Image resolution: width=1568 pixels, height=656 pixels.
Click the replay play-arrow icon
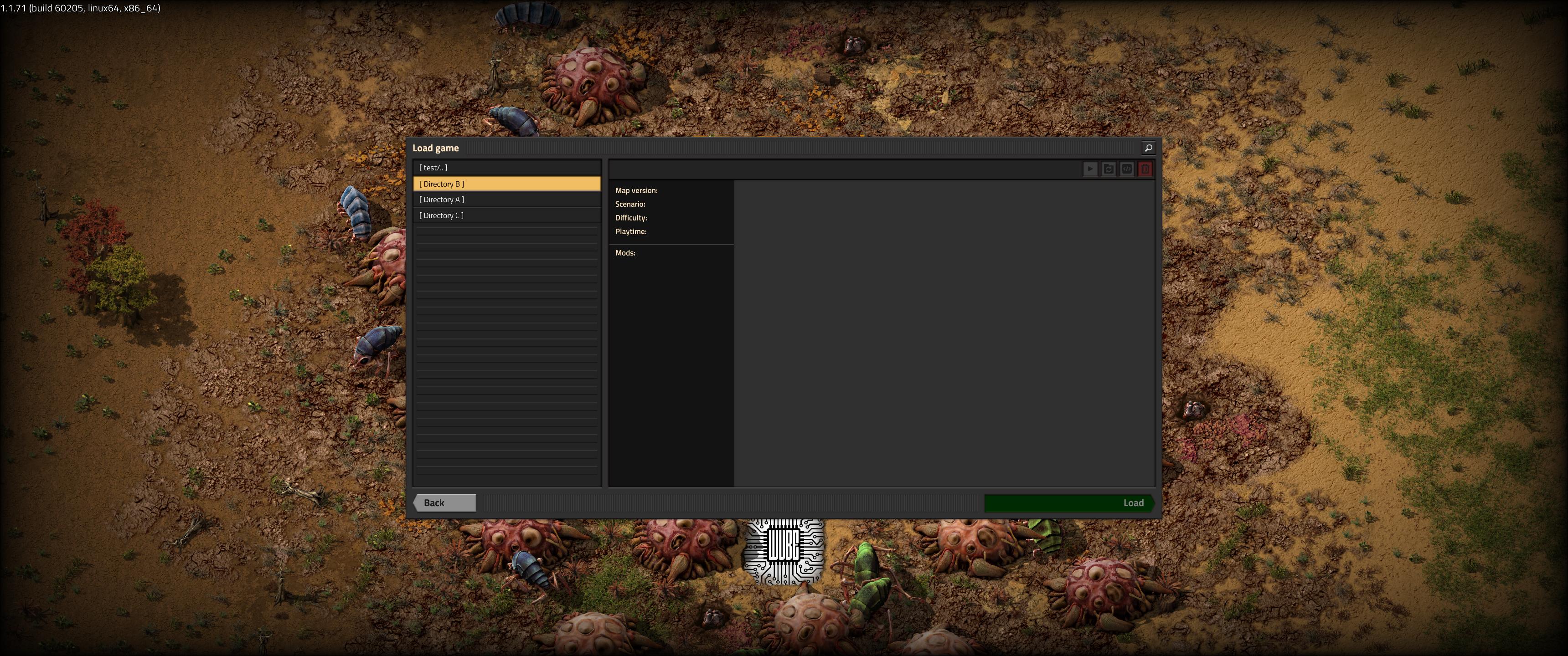tap(1090, 169)
